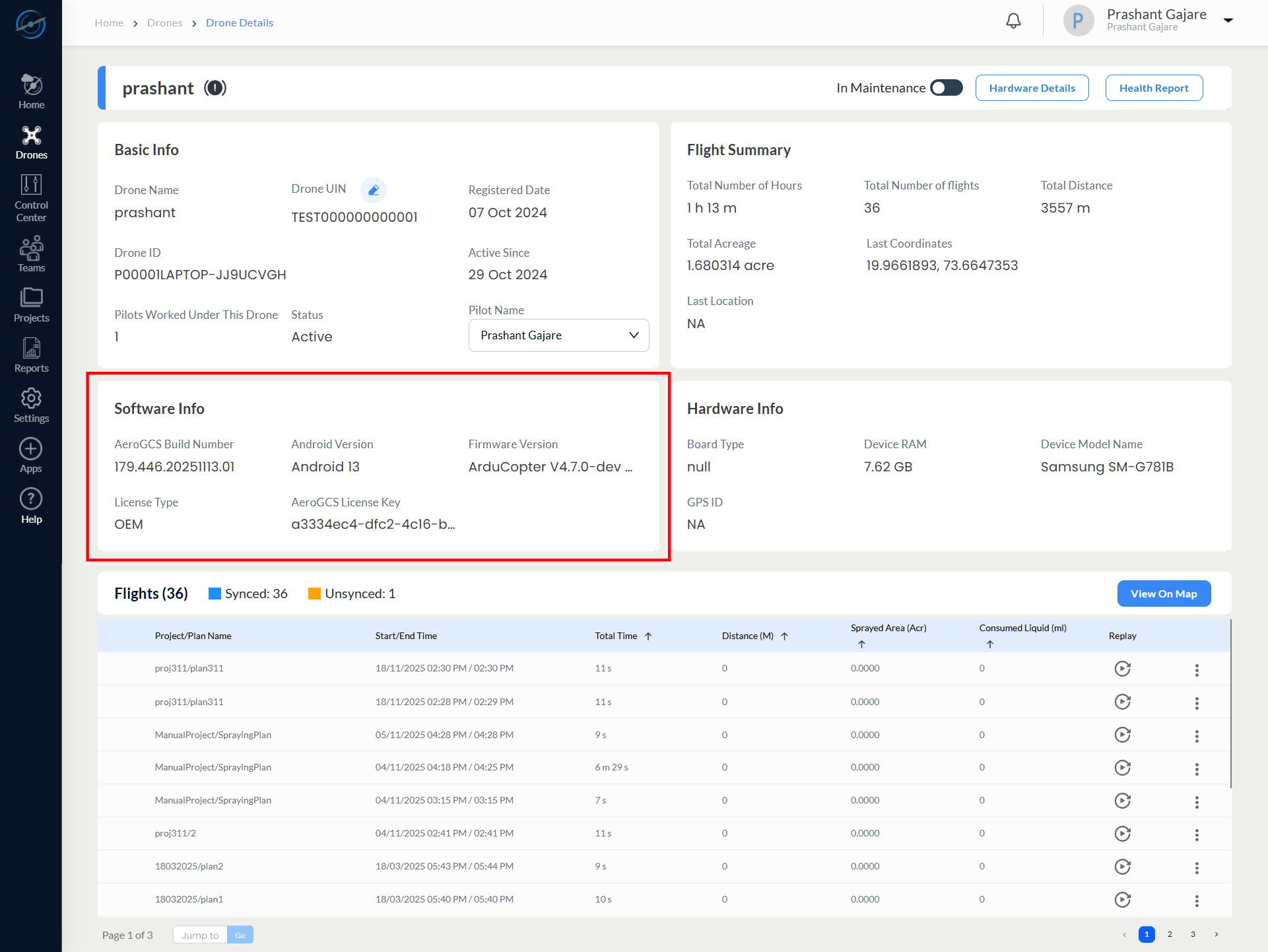Open the user account dropdown arrow
The width and height of the screenshot is (1268, 952).
click(1228, 20)
